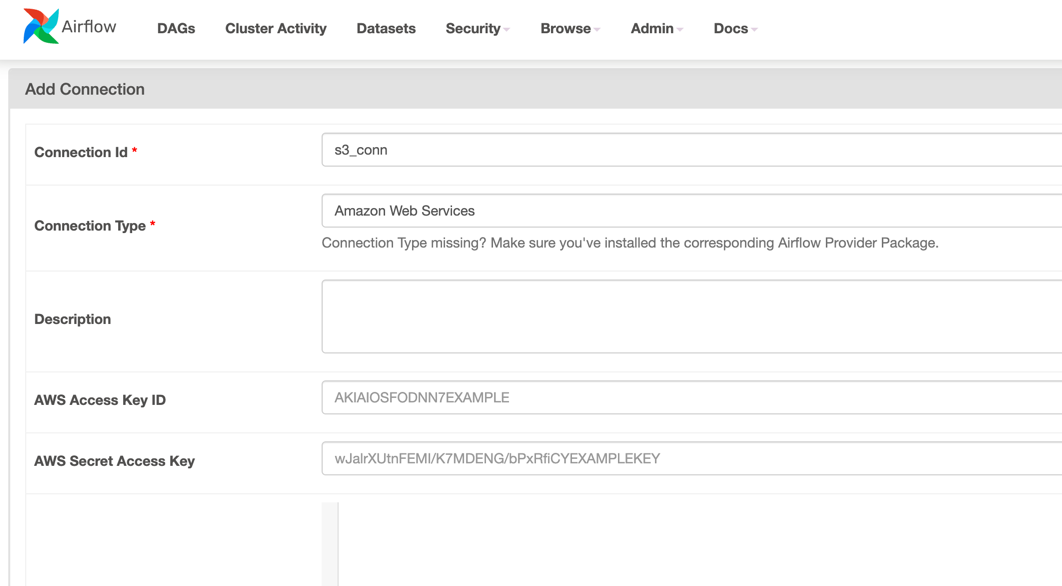Screen dimensions: 1062x586
Task: Click the AWS Access Key ID field
Action: coord(692,398)
